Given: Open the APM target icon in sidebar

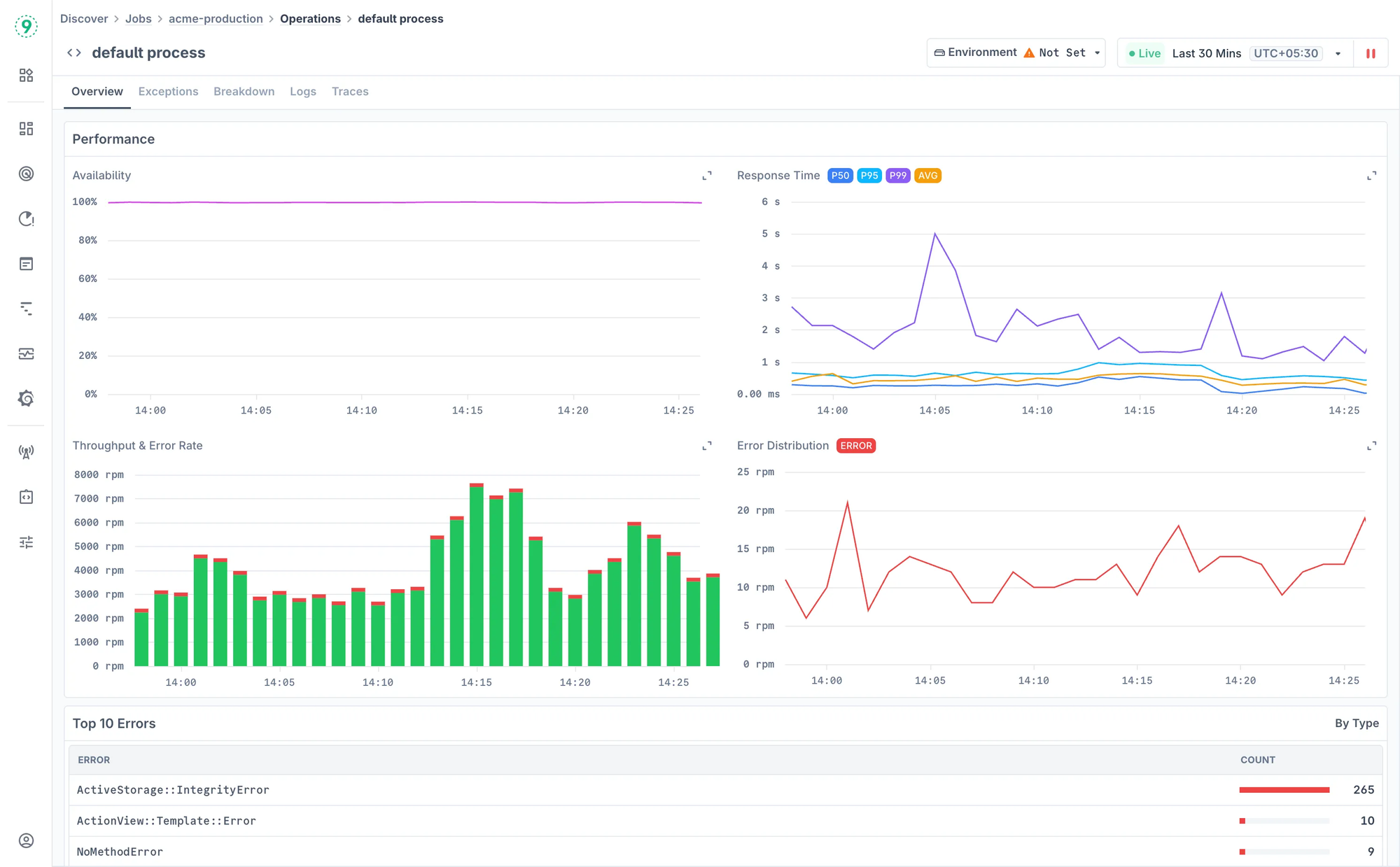Looking at the screenshot, I should [26, 174].
